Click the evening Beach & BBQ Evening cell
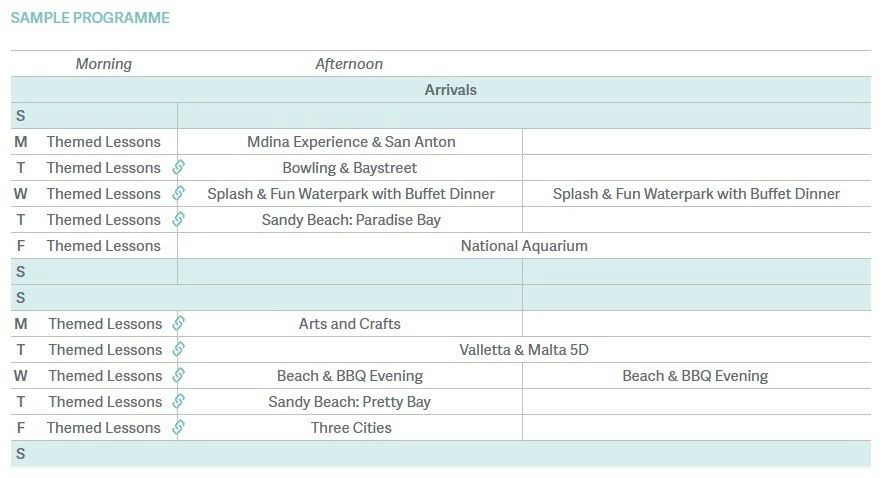The image size is (883, 478). pyautogui.click(x=695, y=376)
